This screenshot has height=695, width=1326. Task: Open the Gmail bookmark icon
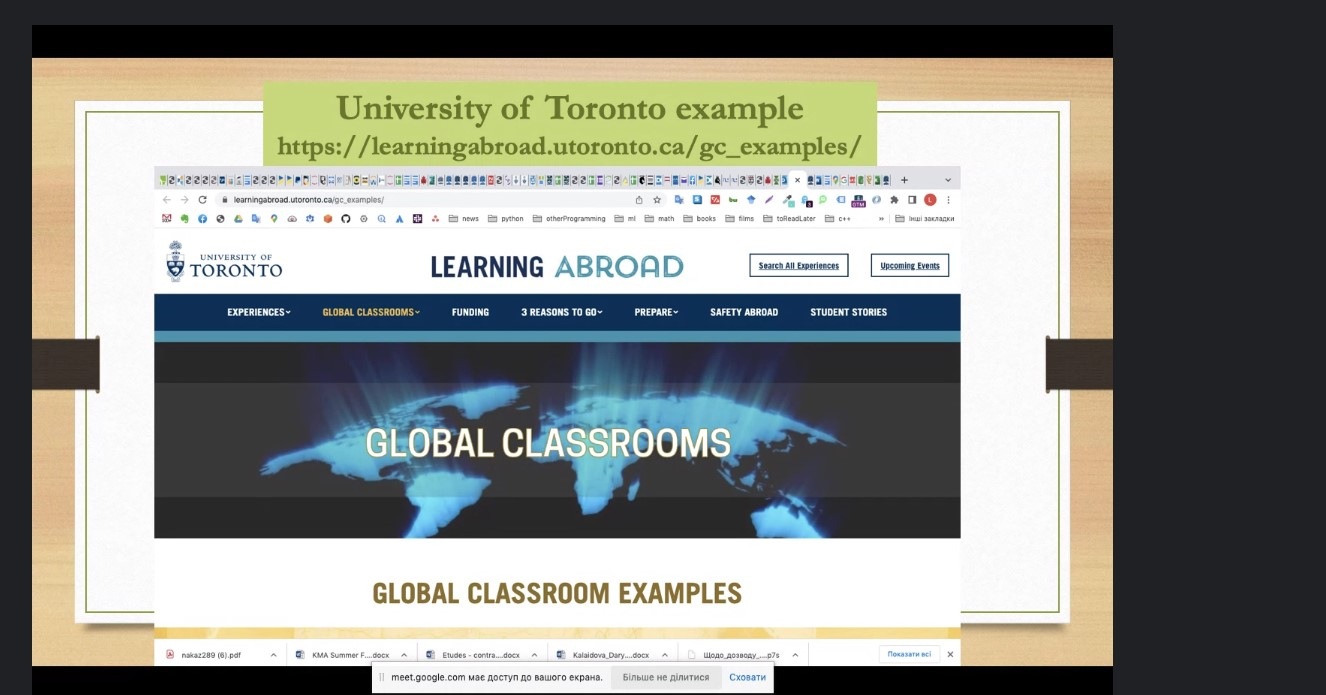[x=167, y=219]
